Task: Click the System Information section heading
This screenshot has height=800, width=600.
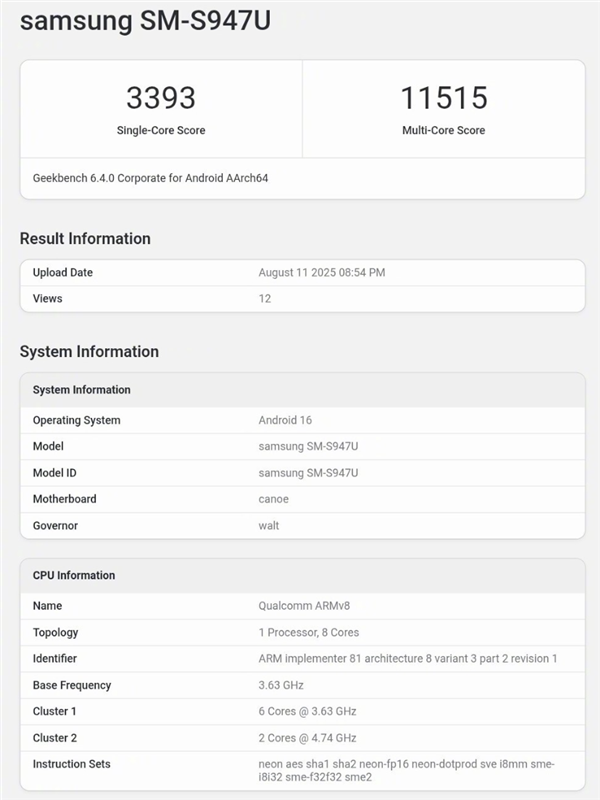Action: pyautogui.click(x=89, y=351)
